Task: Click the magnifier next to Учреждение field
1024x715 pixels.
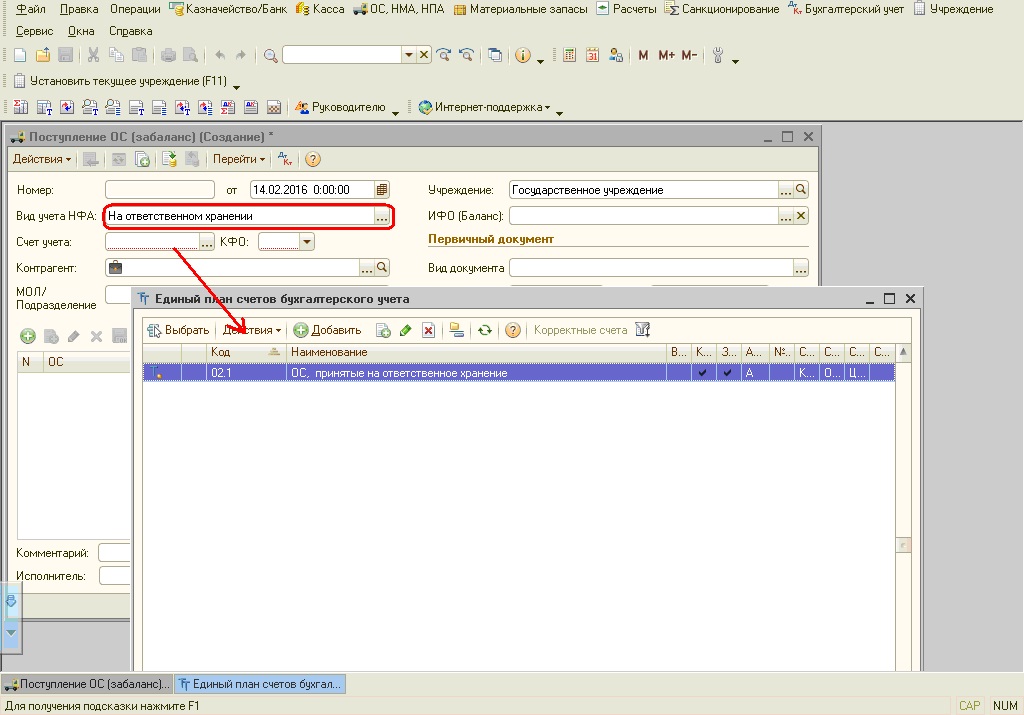Action: coord(801,190)
